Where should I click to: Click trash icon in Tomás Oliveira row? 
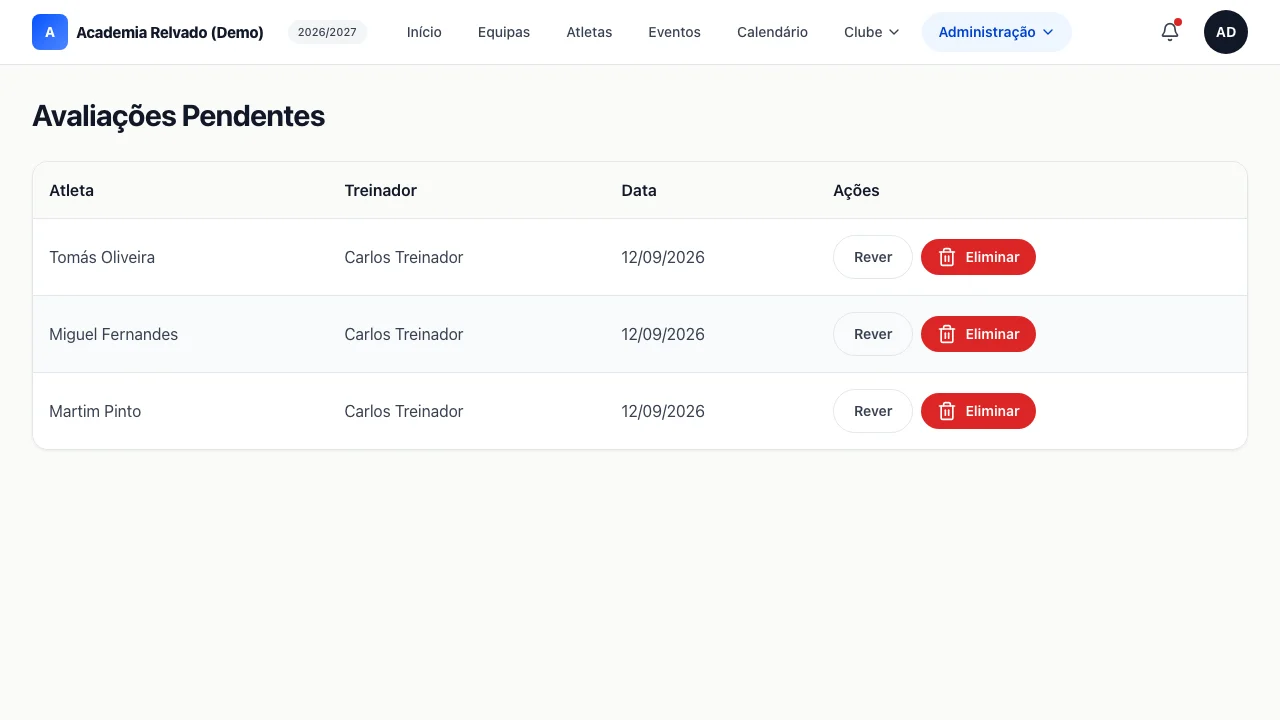(947, 257)
